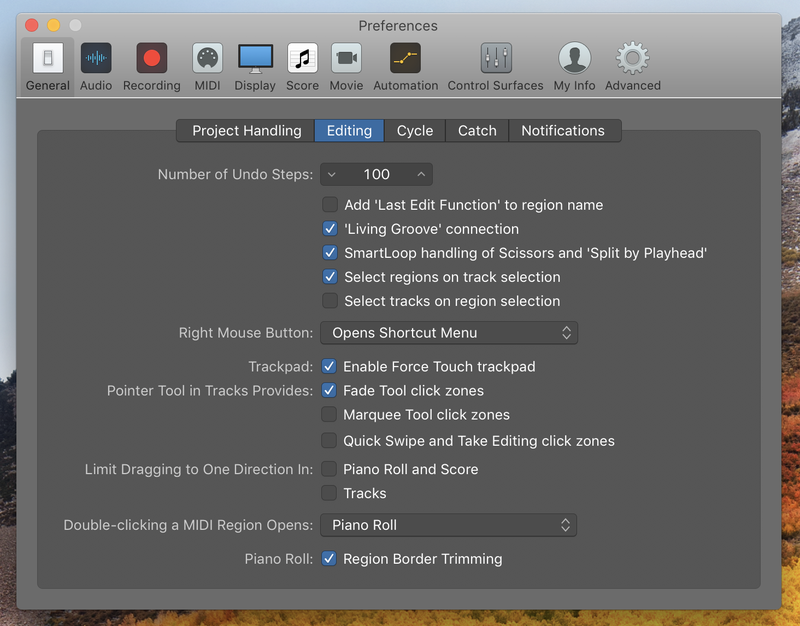
Task: Increase the number of undo steps arrow
Action: (421, 174)
